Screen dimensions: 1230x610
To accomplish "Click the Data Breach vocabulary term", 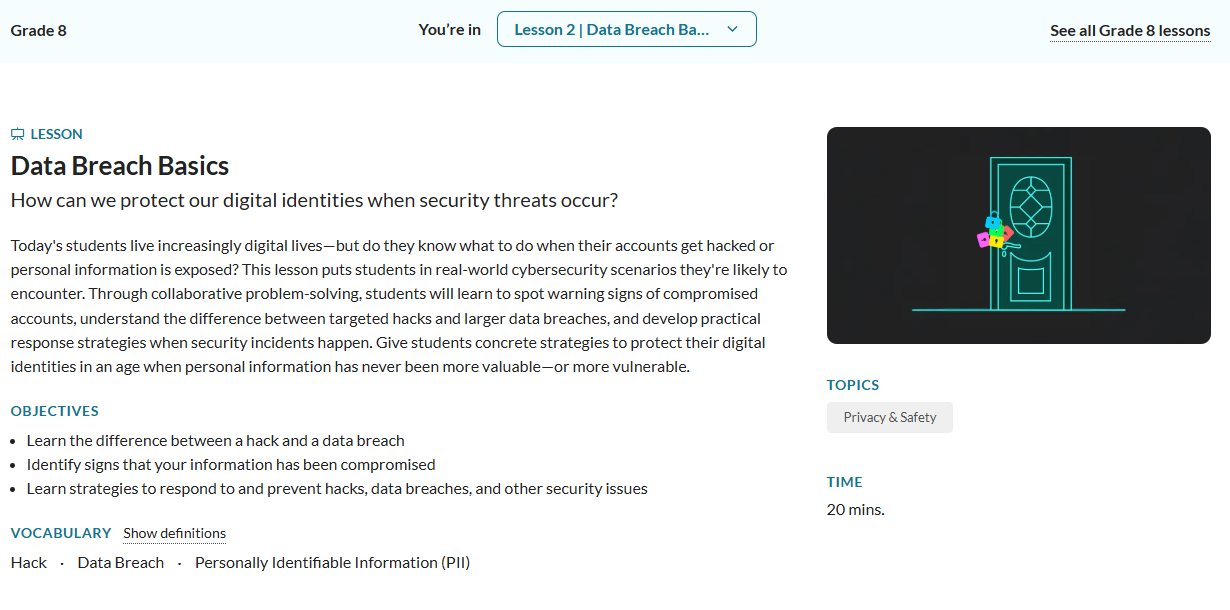I will click(121, 562).
